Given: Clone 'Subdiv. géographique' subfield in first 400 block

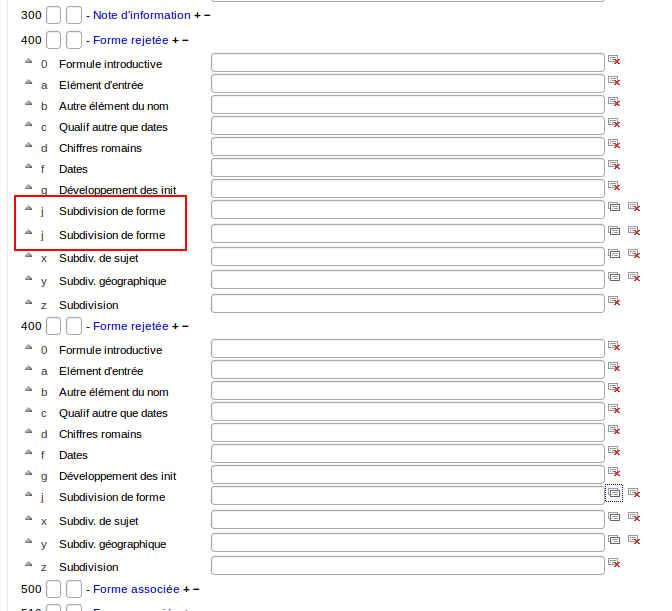Looking at the screenshot, I should [614, 277].
